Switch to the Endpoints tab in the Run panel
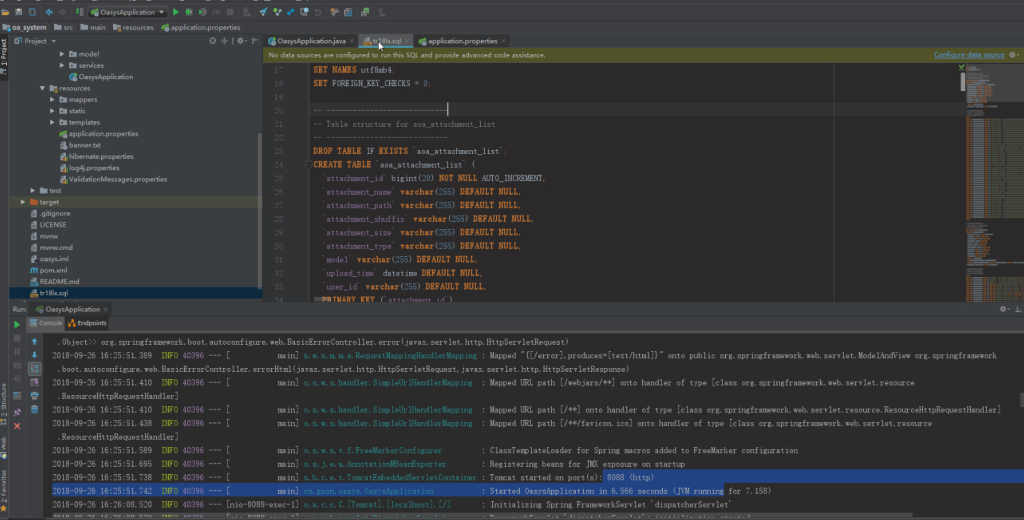Screen dimensions: 1024x520 (x=87, y=323)
